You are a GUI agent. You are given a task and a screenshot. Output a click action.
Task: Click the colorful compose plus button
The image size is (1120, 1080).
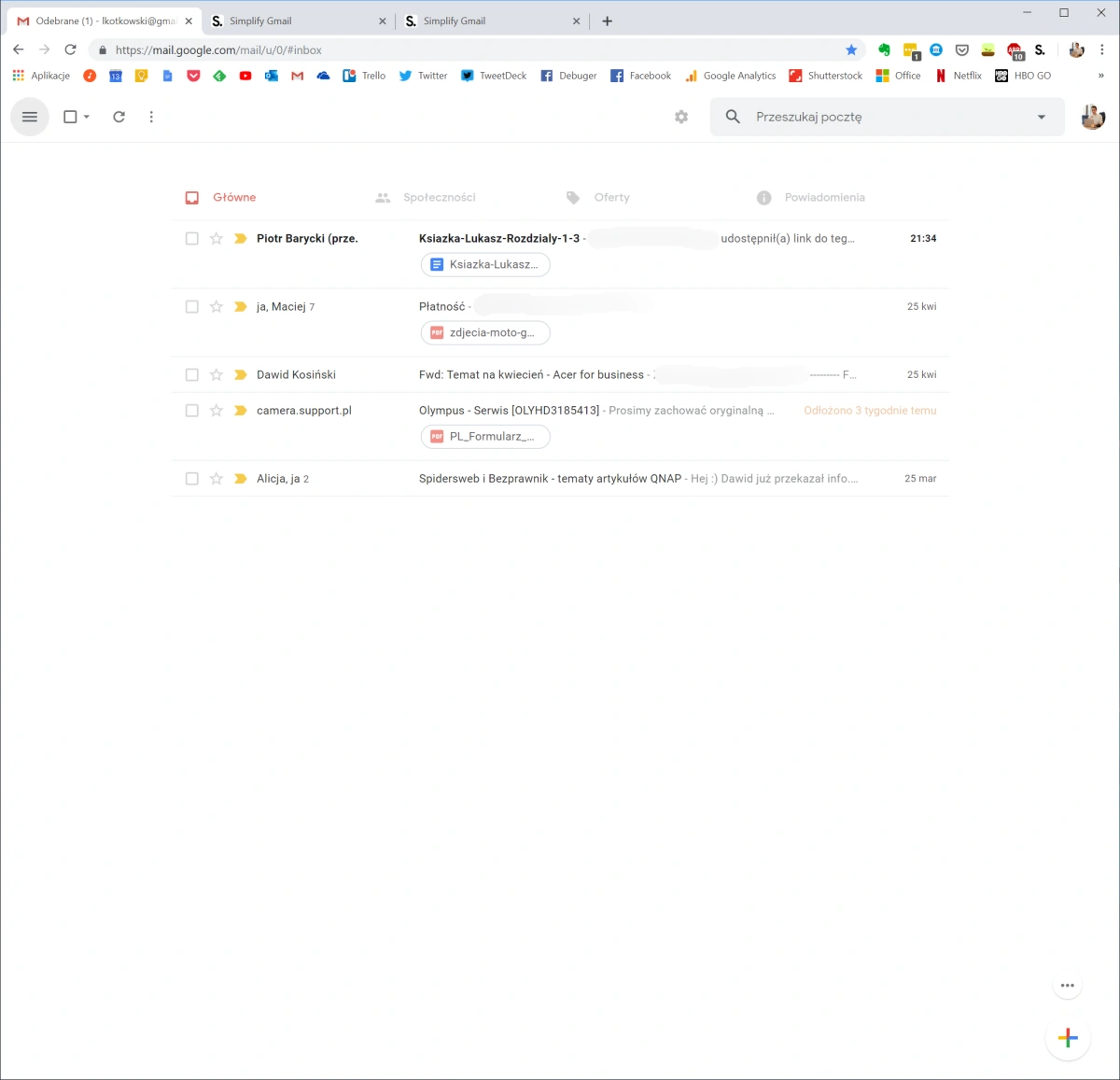[1068, 1038]
